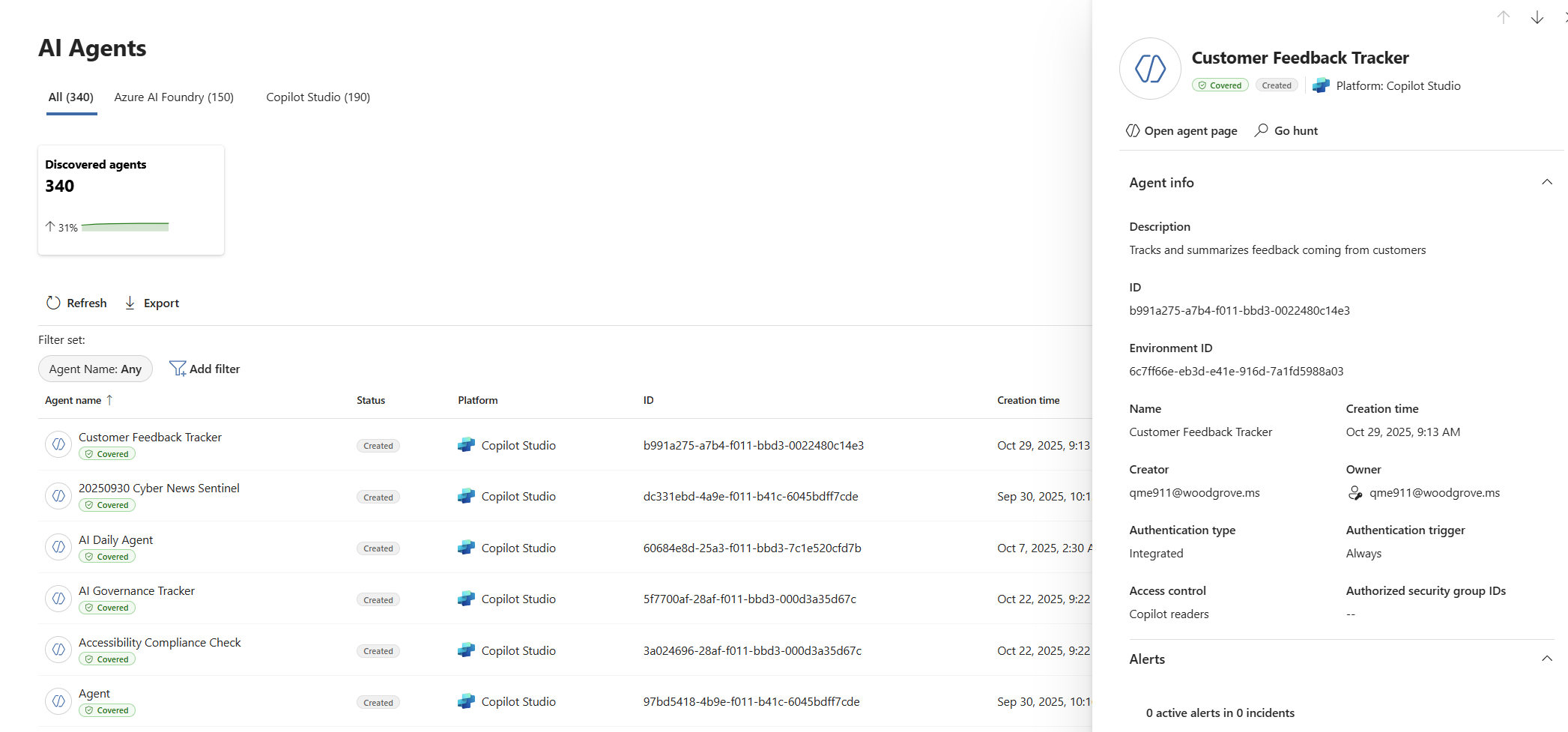The width and height of the screenshot is (1568, 732).
Task: Collapse the Alerts section
Action: tap(1548, 659)
